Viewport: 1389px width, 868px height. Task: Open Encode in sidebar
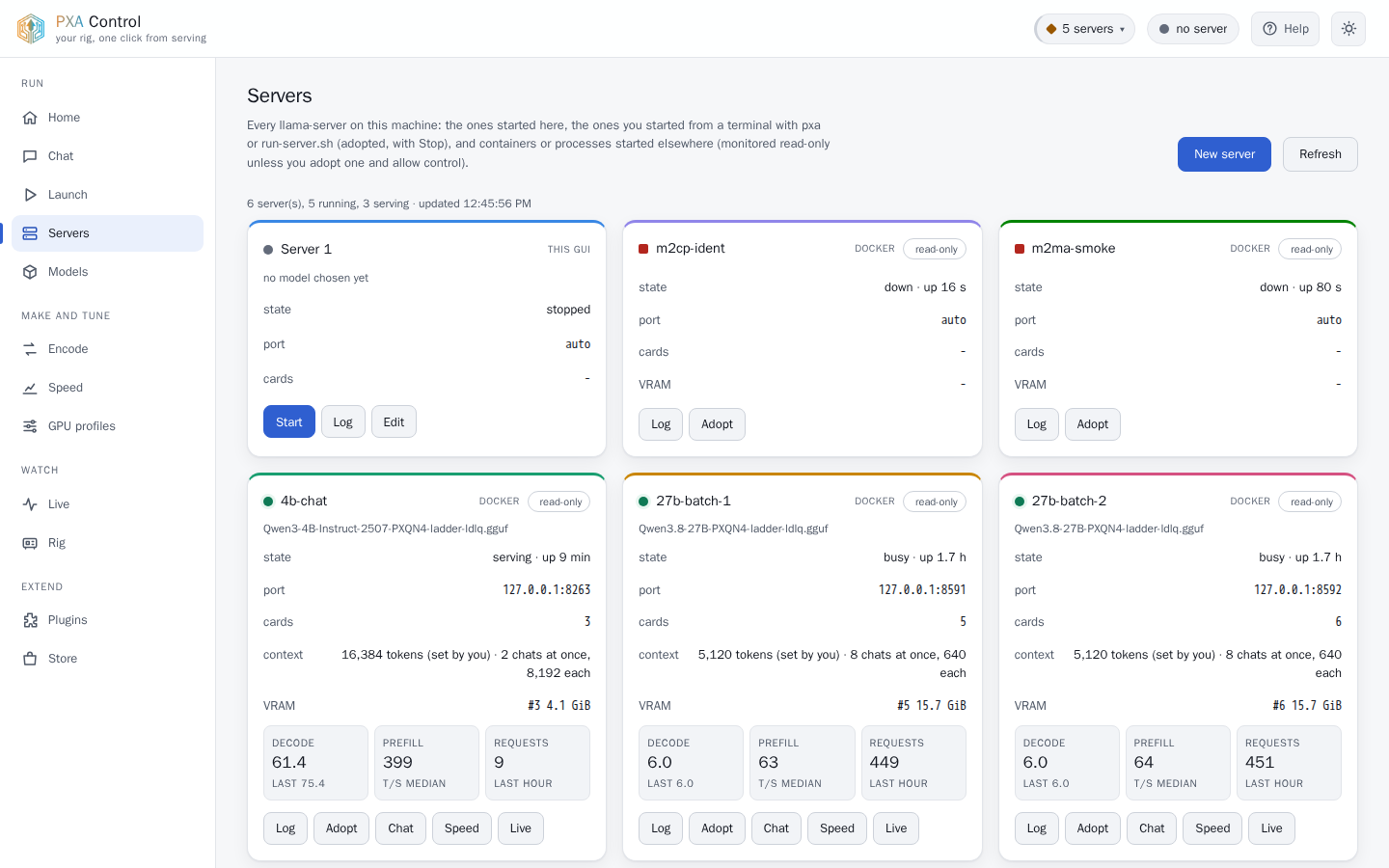107,349
